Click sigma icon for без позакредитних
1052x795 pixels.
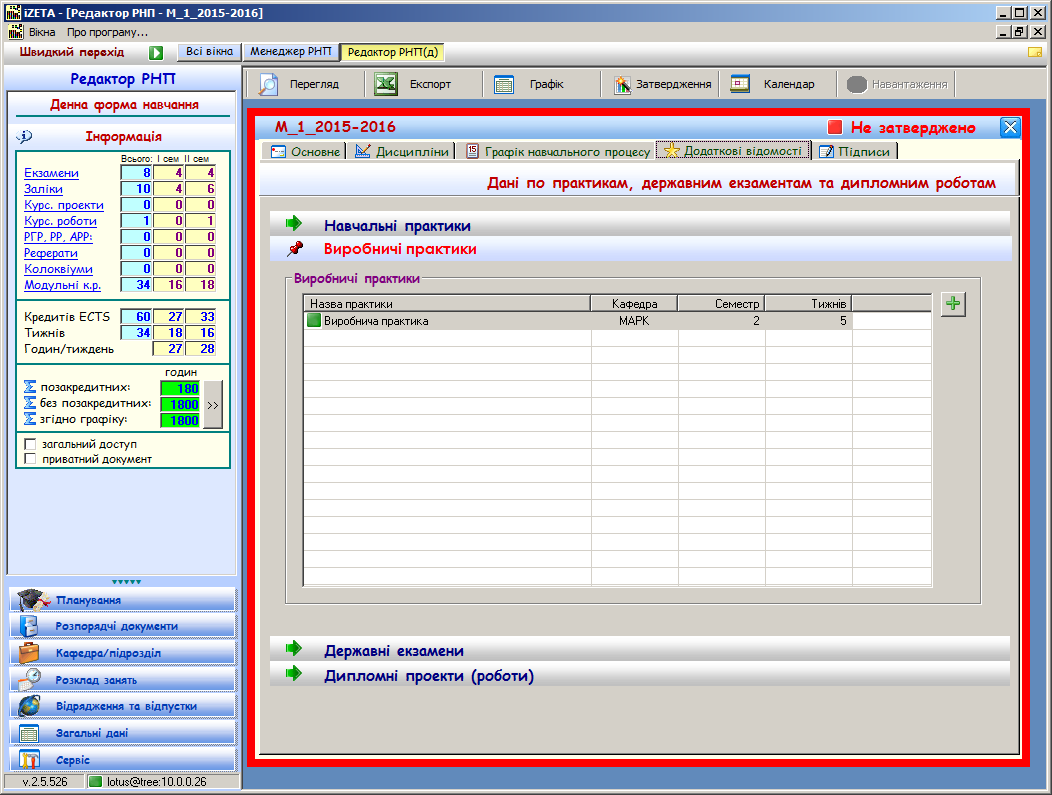[x=30, y=403]
